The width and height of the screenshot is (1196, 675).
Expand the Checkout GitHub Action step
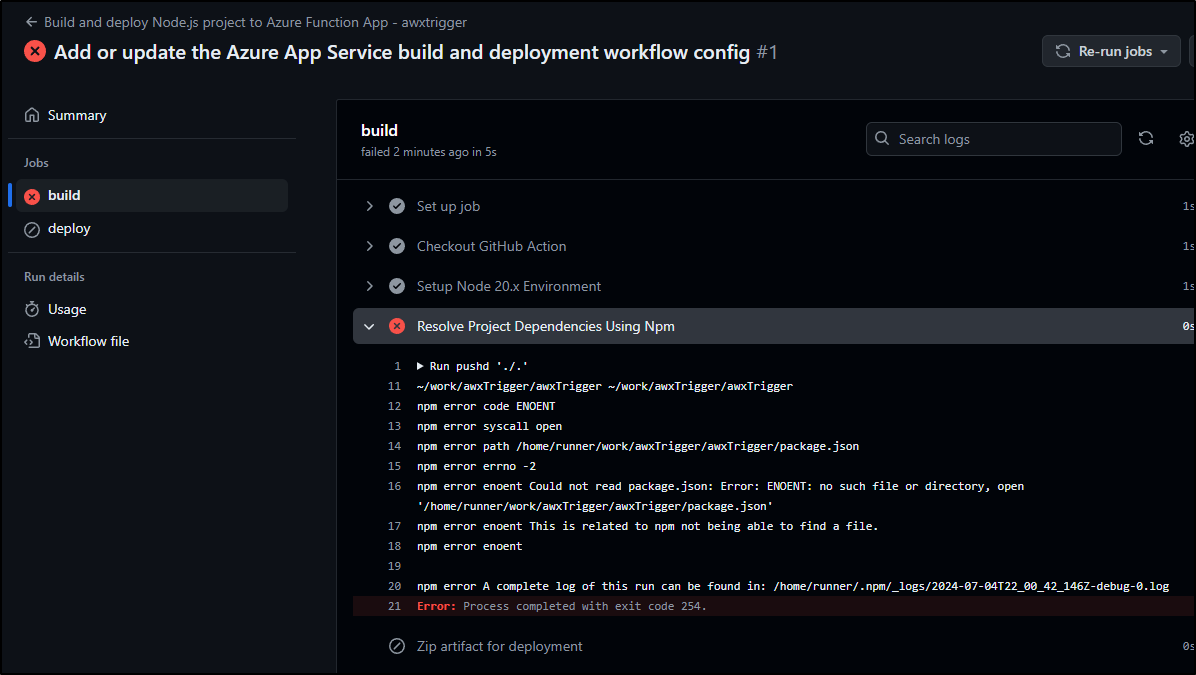[370, 246]
